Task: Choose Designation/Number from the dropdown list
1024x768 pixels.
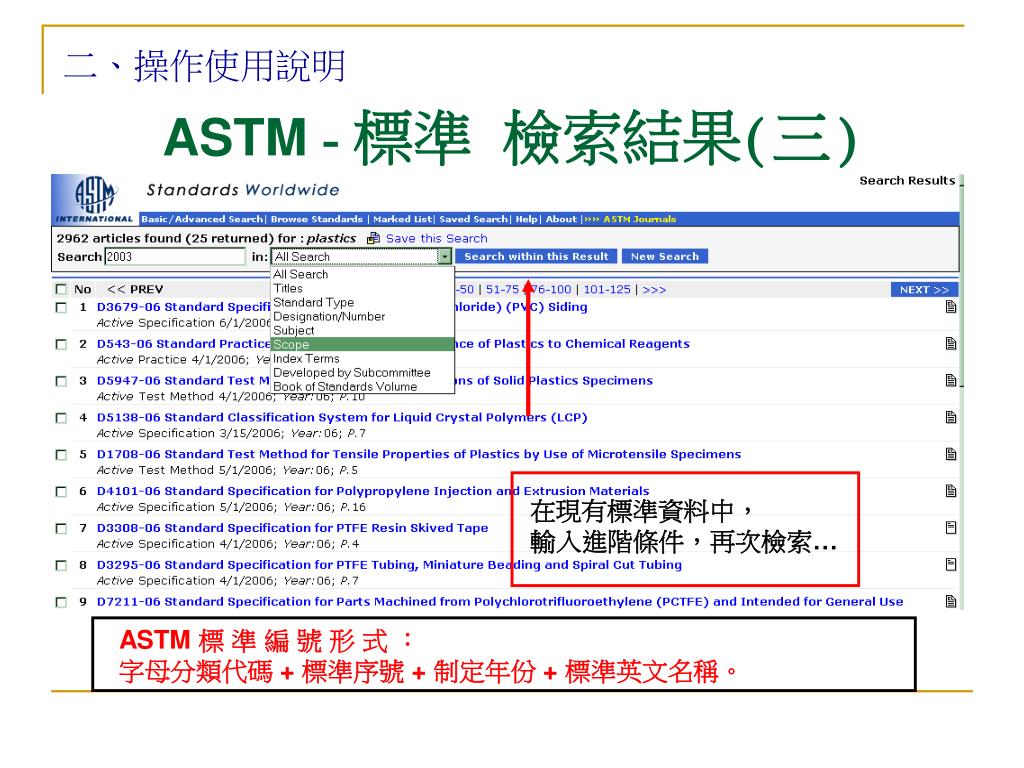Action: 362,317
